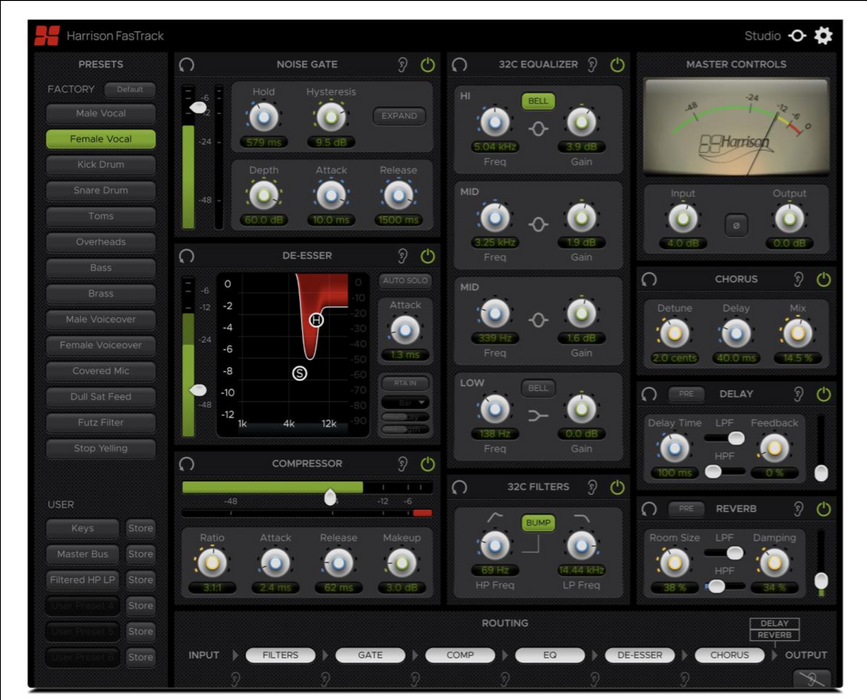867x700 pixels.
Task: Click the link icon in LOW EQ band
Action: point(538,416)
